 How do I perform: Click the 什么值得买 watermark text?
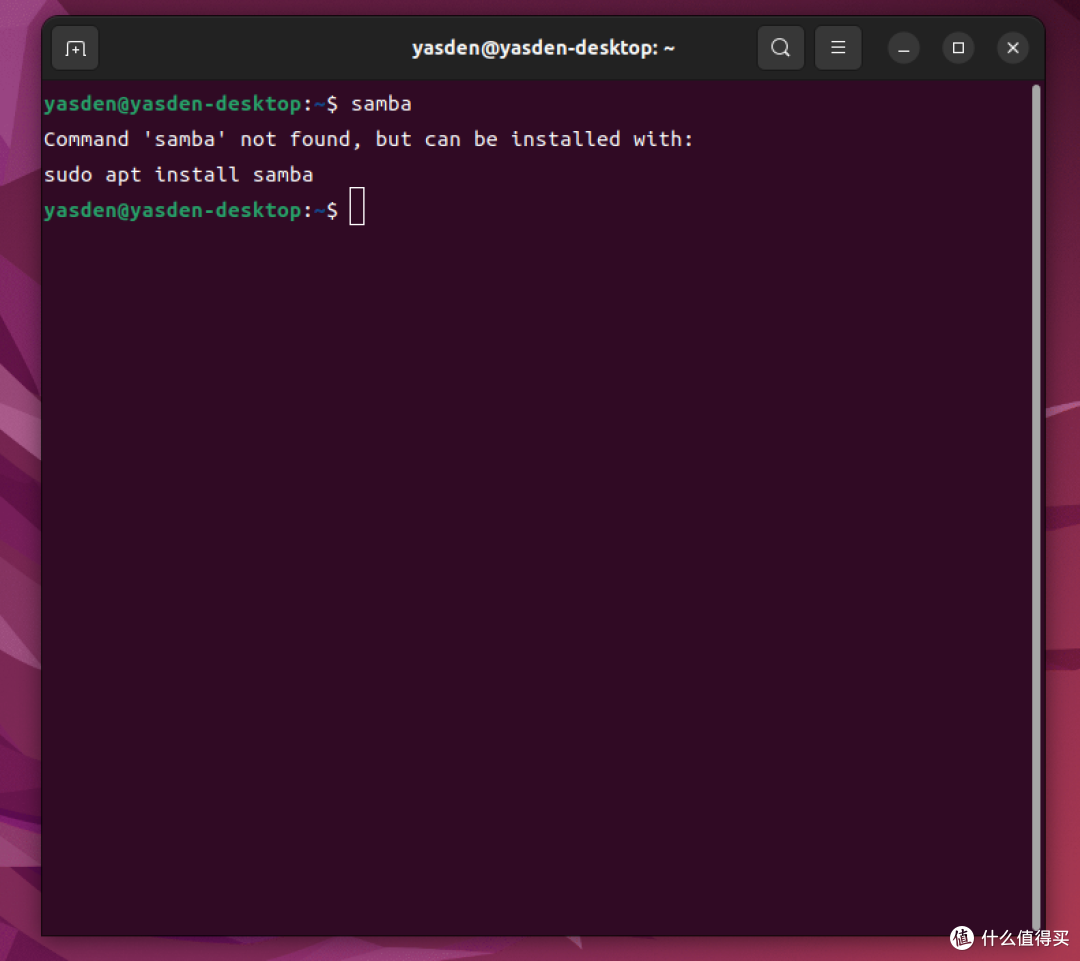click(1024, 937)
